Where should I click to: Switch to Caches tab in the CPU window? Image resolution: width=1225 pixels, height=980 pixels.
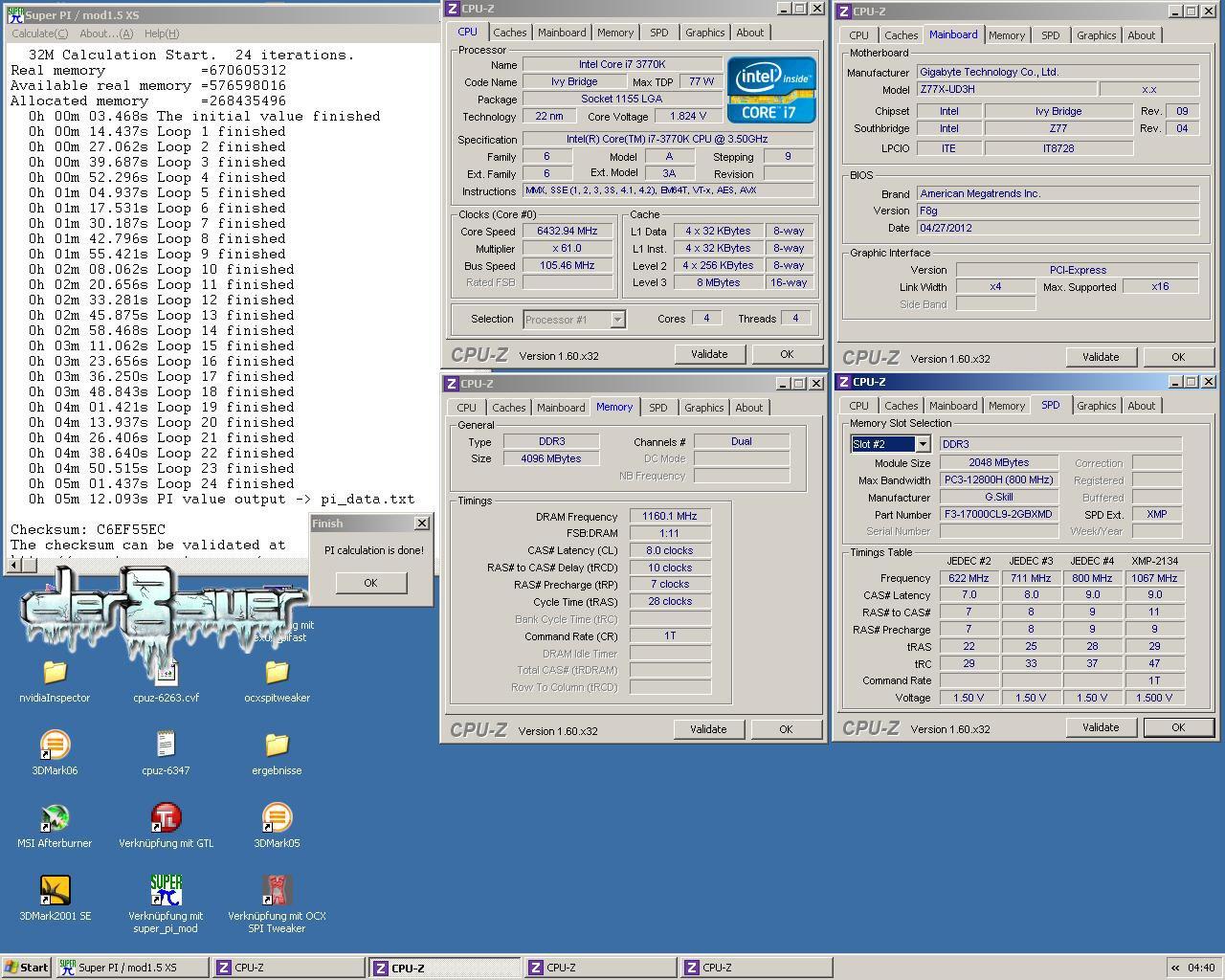[509, 33]
